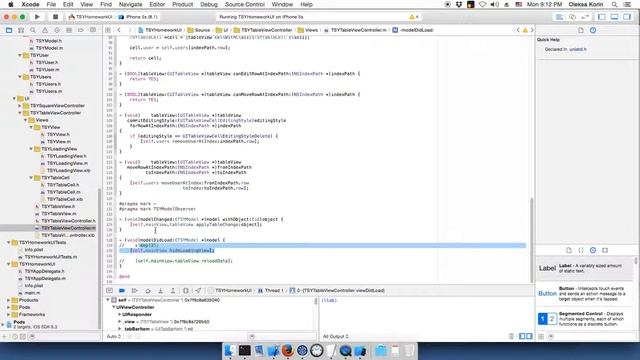
Task: Collapse the TSYTableViewController group
Action: pyautogui.click(x=20, y=113)
